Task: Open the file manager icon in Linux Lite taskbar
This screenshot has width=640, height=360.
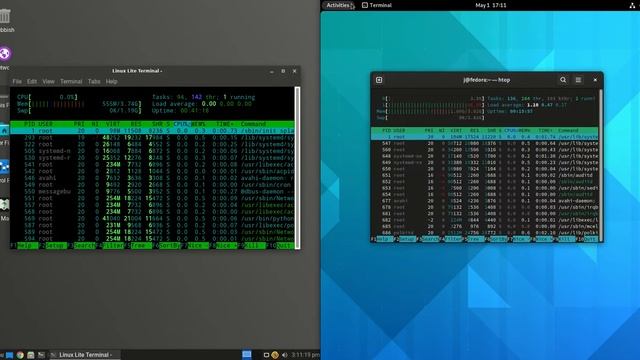Action: [x=31, y=355]
